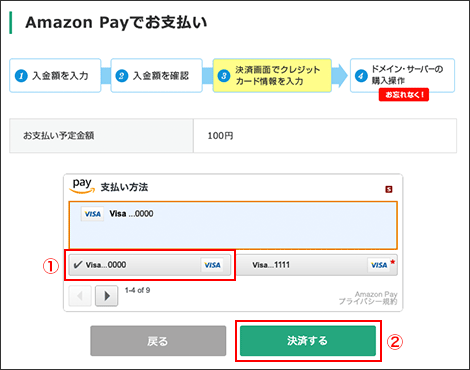Open the Amazon Pay プライバシー規約 link
Image resolution: width=470 pixels, height=370 pixels.
click(x=368, y=298)
